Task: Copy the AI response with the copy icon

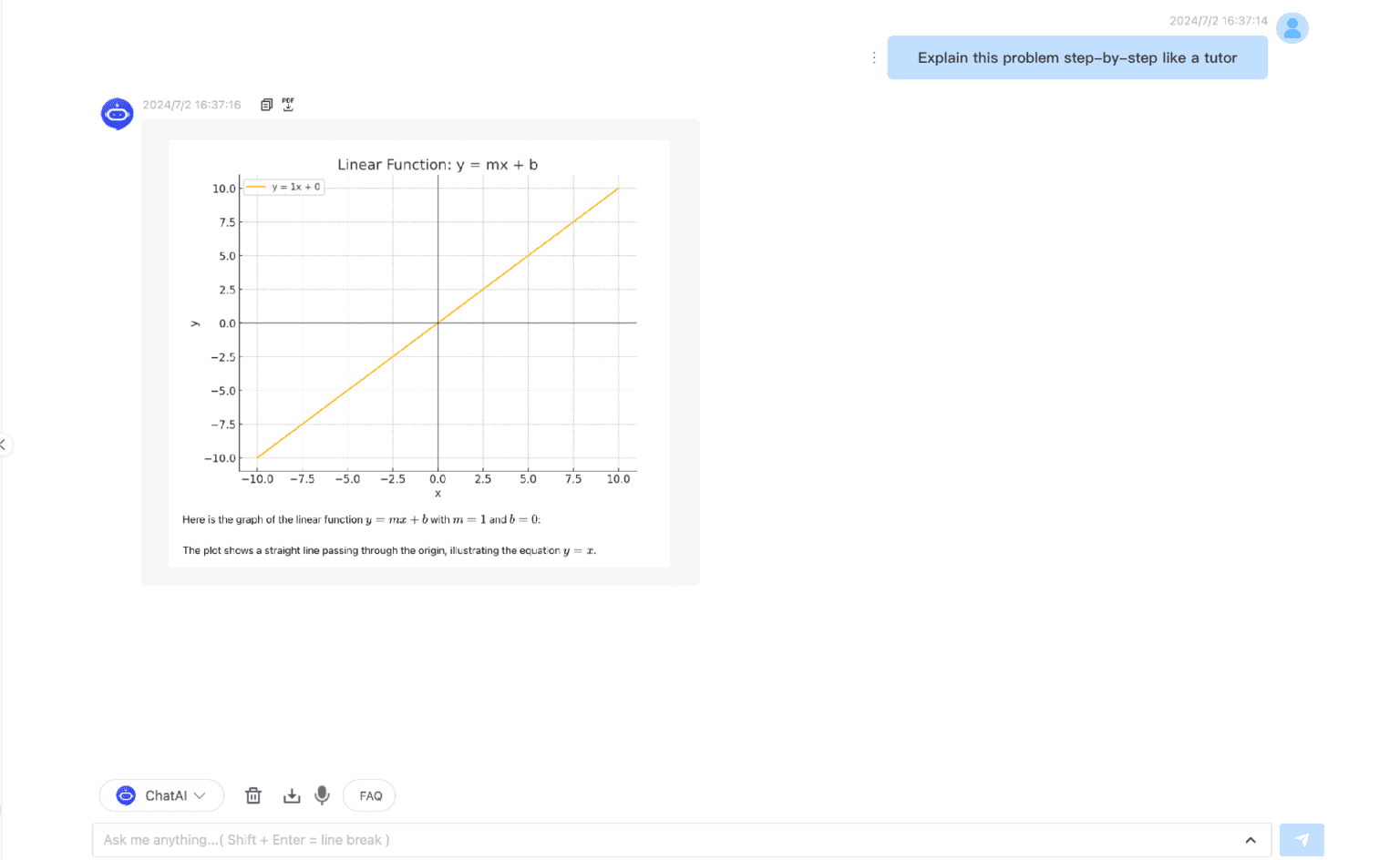Action: coord(266,105)
